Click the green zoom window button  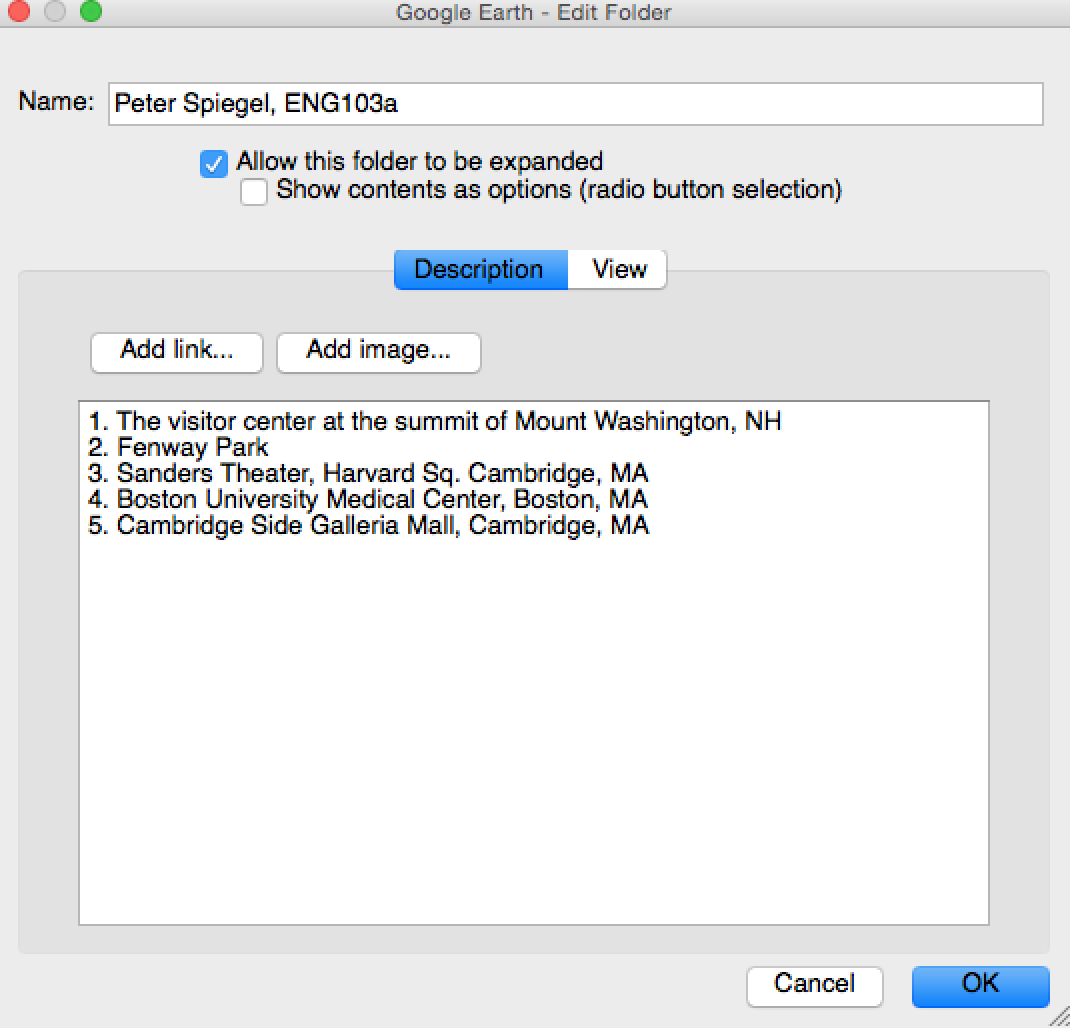[91, 13]
